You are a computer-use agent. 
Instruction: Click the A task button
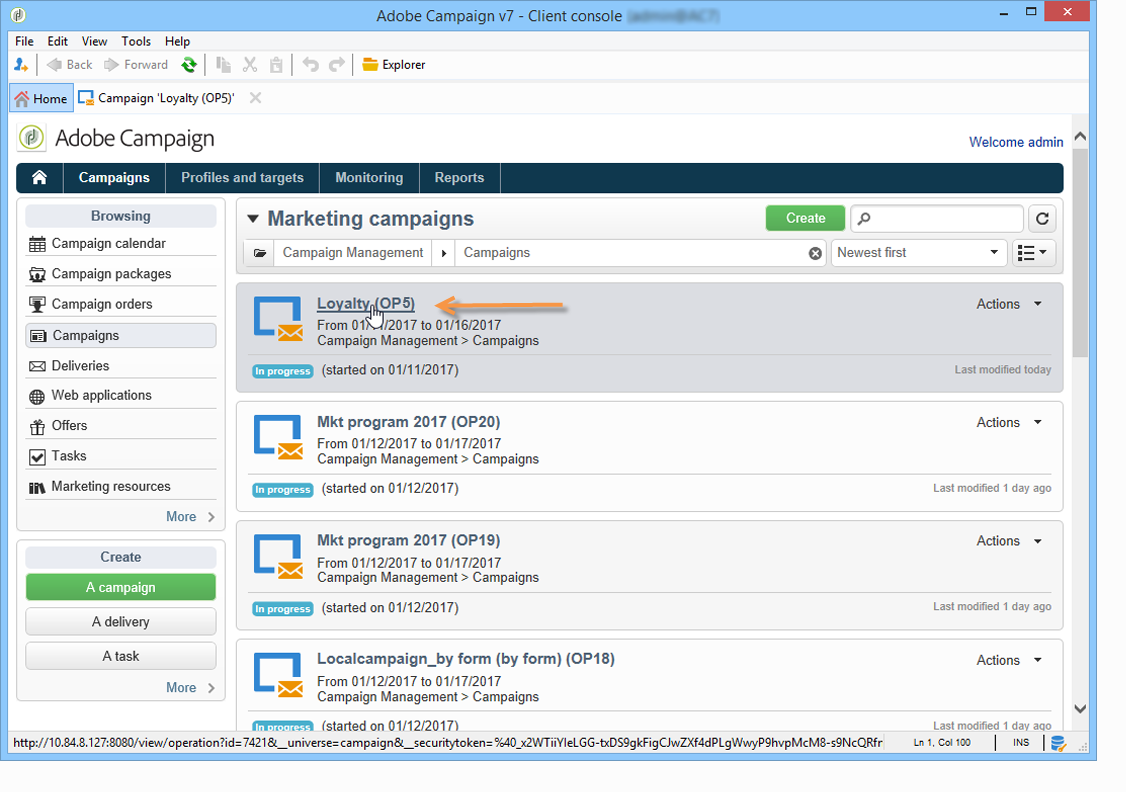[x=121, y=656]
